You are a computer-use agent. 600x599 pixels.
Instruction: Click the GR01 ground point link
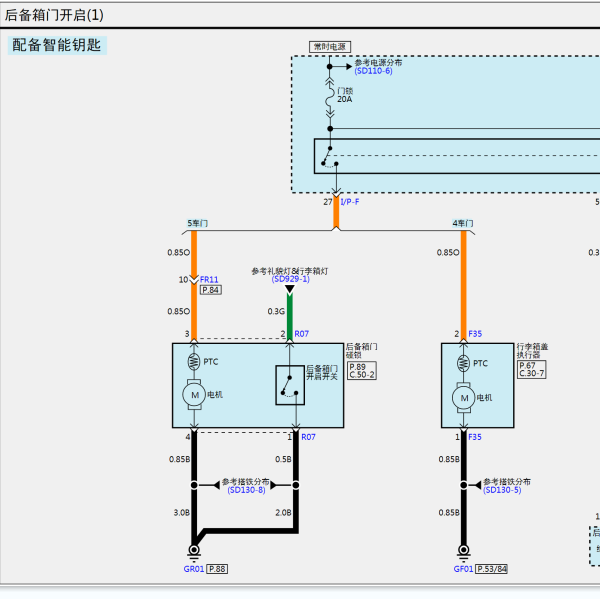[x=194, y=569]
